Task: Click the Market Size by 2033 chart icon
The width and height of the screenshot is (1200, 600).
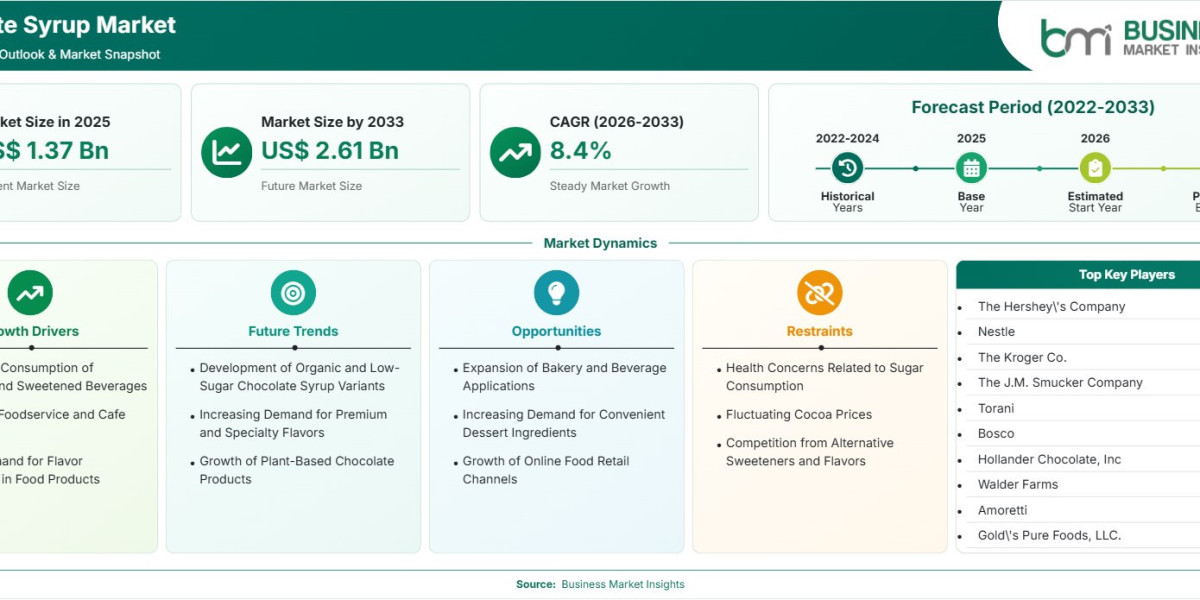Action: [226, 152]
